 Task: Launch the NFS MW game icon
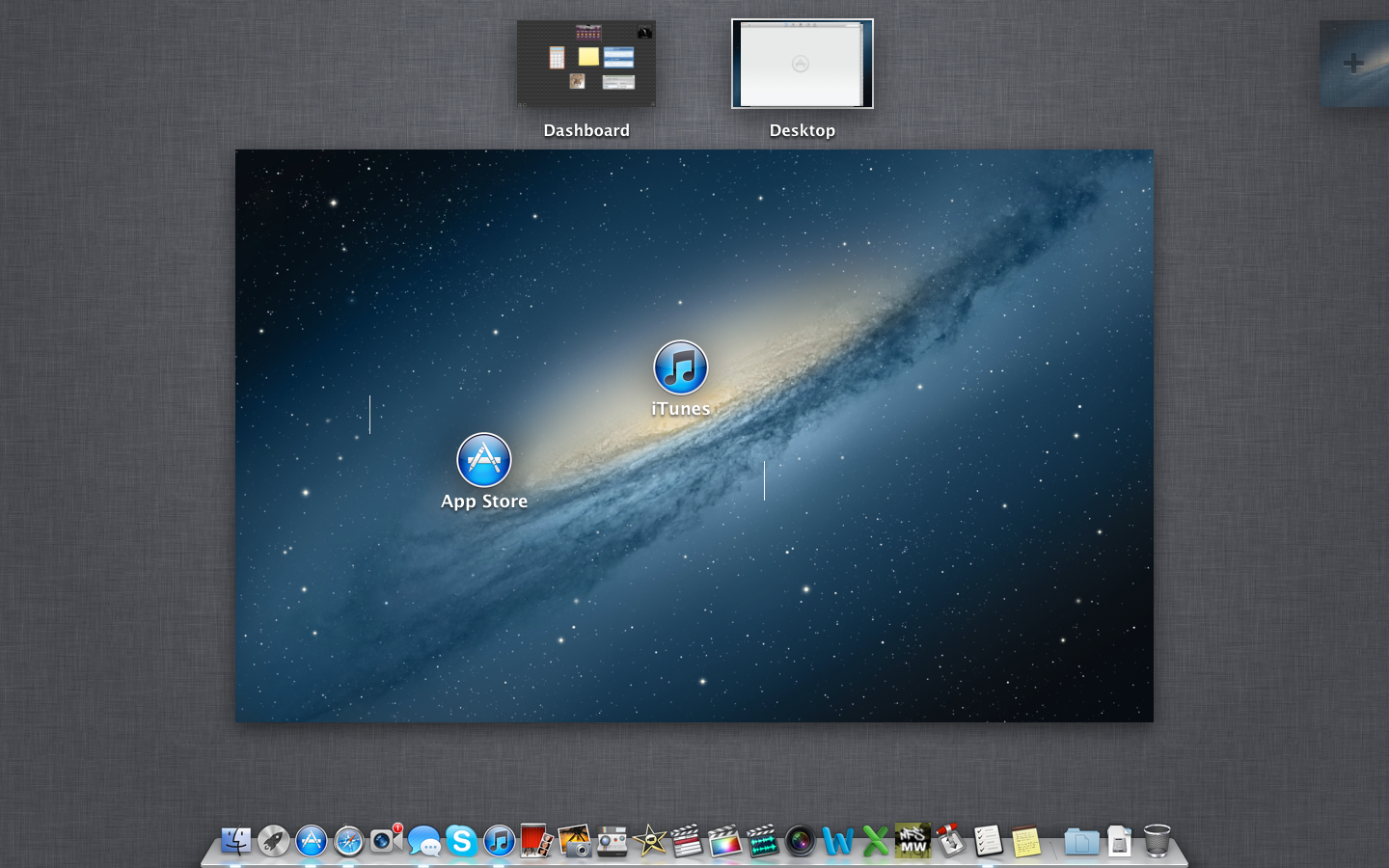(912, 841)
